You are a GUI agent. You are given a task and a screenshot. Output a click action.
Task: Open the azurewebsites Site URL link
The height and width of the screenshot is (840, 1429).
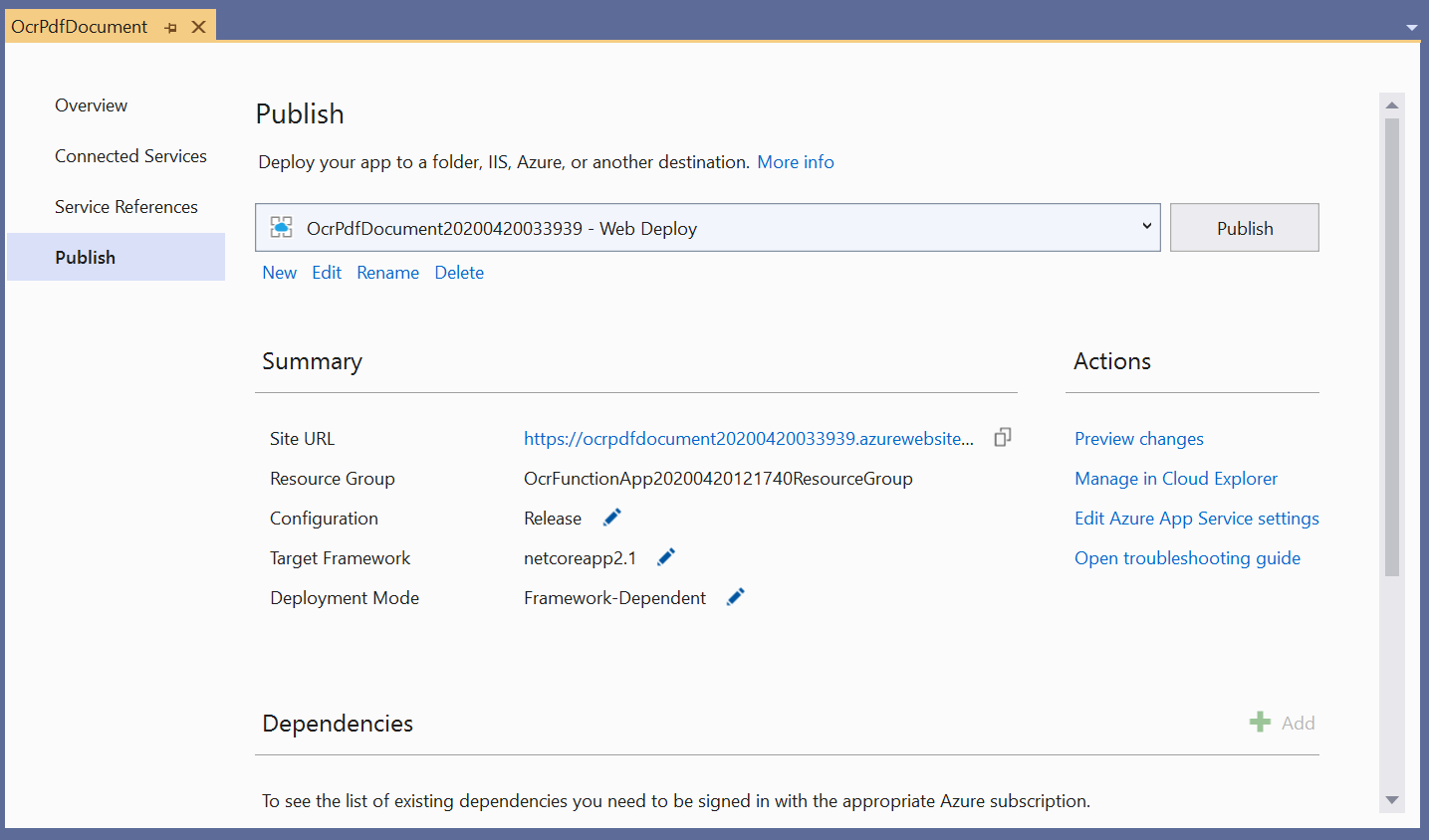click(x=748, y=439)
